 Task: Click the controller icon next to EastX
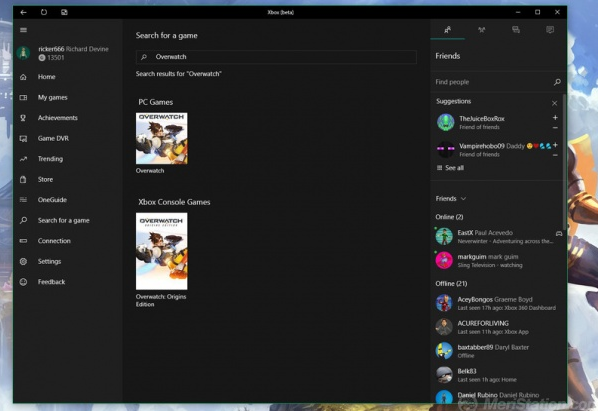coord(559,233)
